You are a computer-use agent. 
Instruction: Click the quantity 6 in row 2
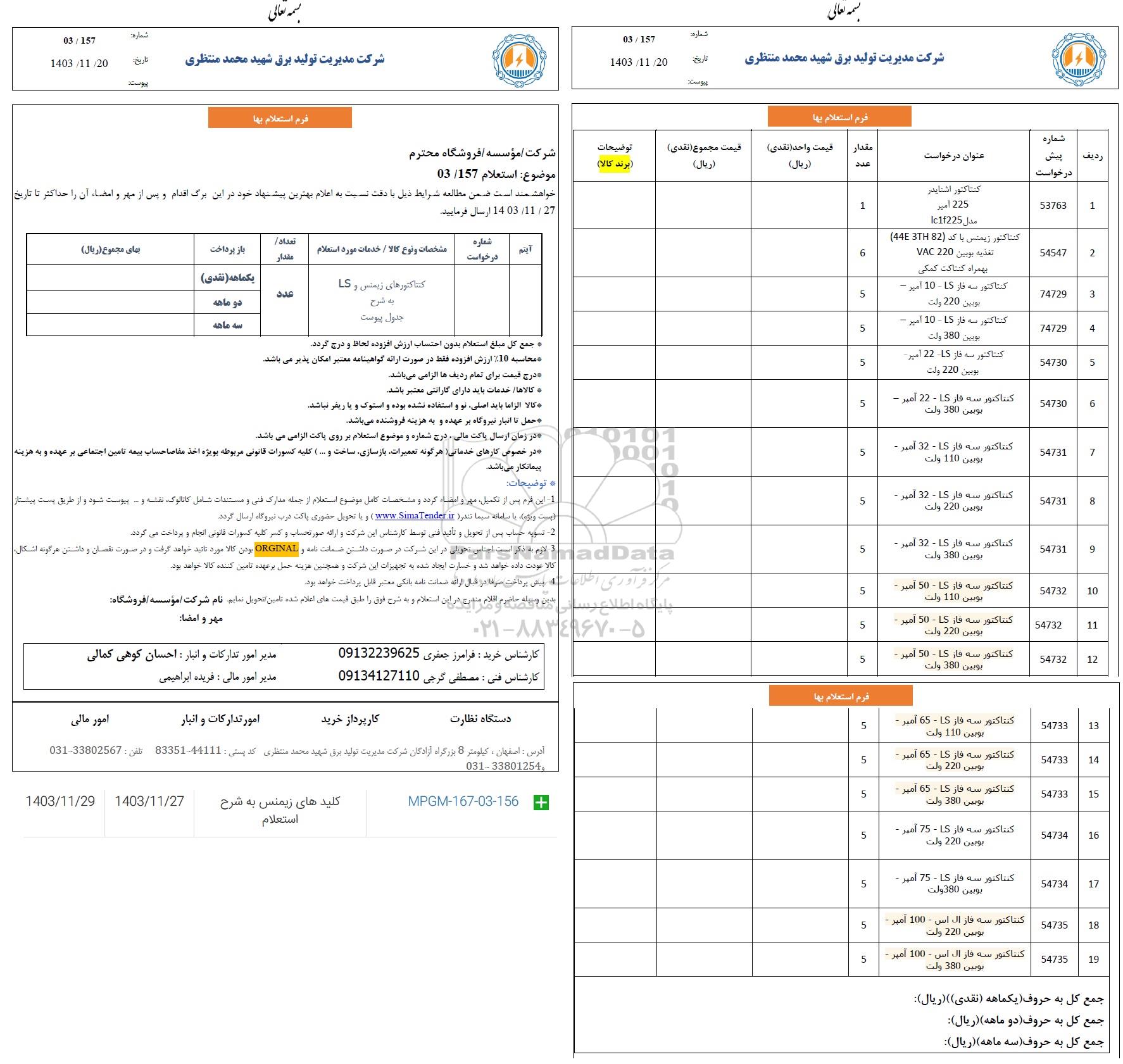coord(862,253)
